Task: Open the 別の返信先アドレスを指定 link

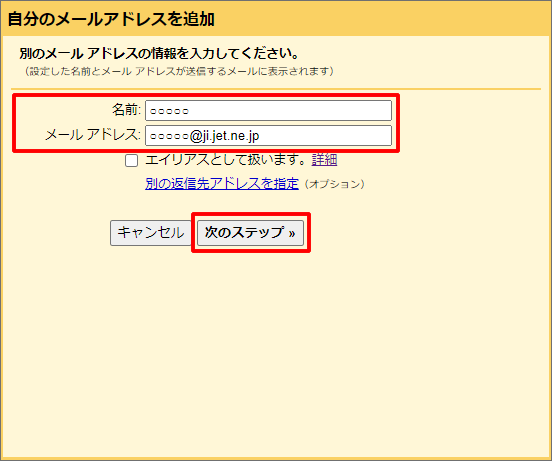Action: [x=222, y=183]
